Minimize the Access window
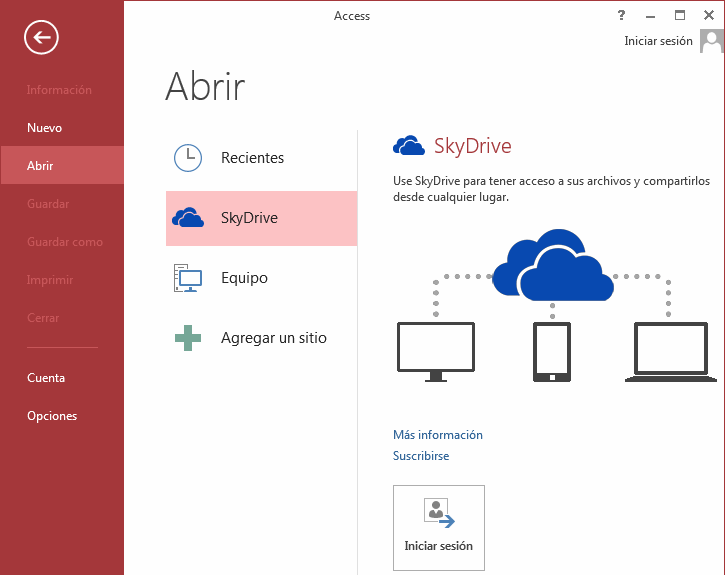 [651, 15]
